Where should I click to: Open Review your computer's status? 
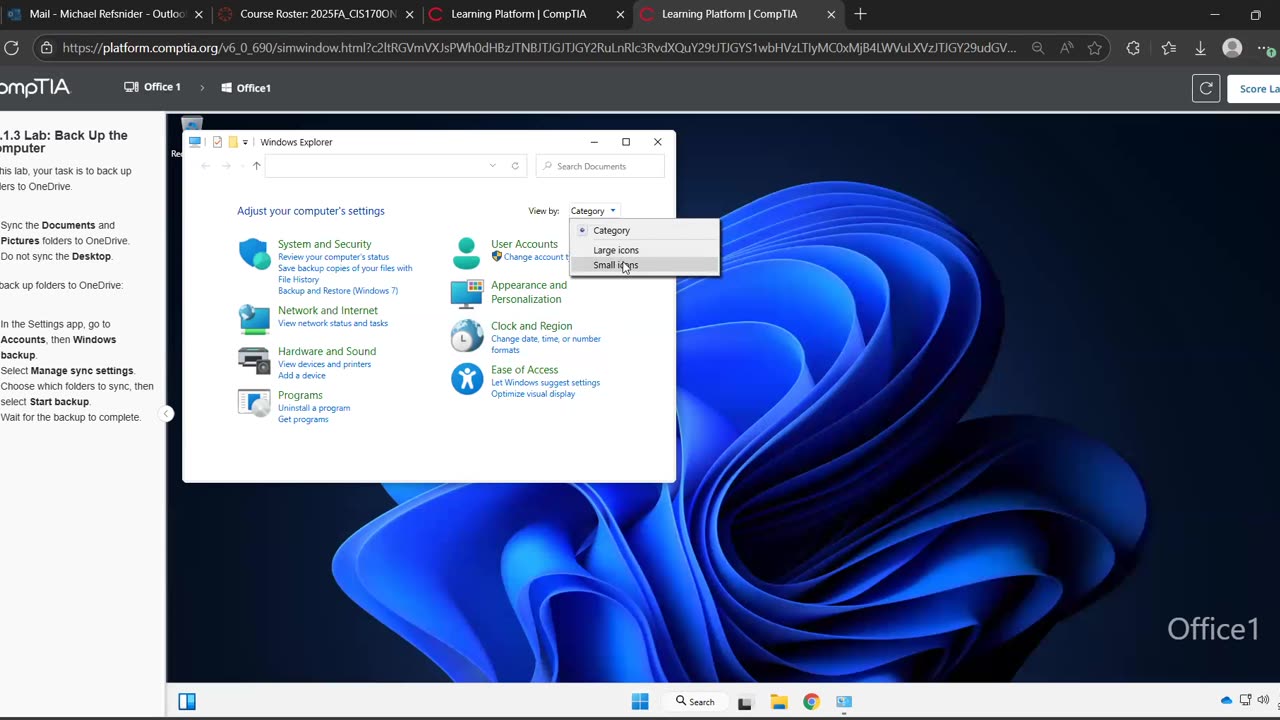coord(333,257)
